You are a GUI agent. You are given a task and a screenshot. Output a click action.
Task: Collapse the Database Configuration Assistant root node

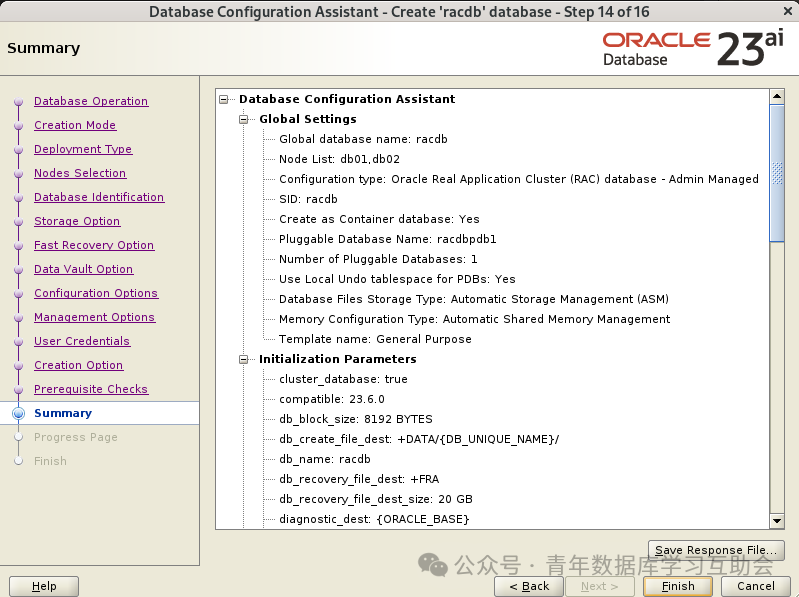(x=224, y=99)
